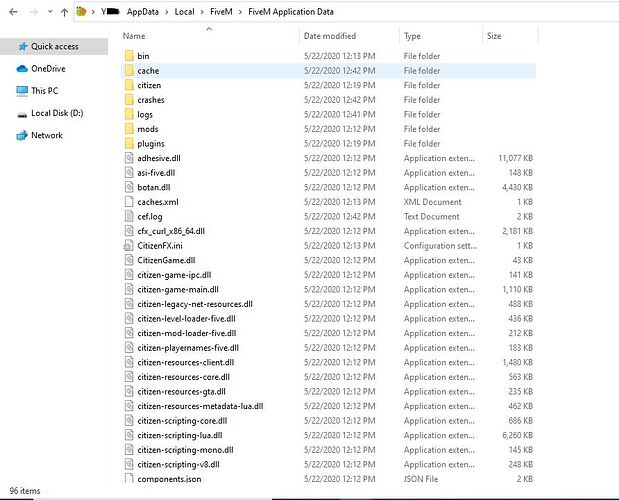Open the recent locations dropdown arrow
This screenshot has width=619, height=500.
(x=50, y=12)
